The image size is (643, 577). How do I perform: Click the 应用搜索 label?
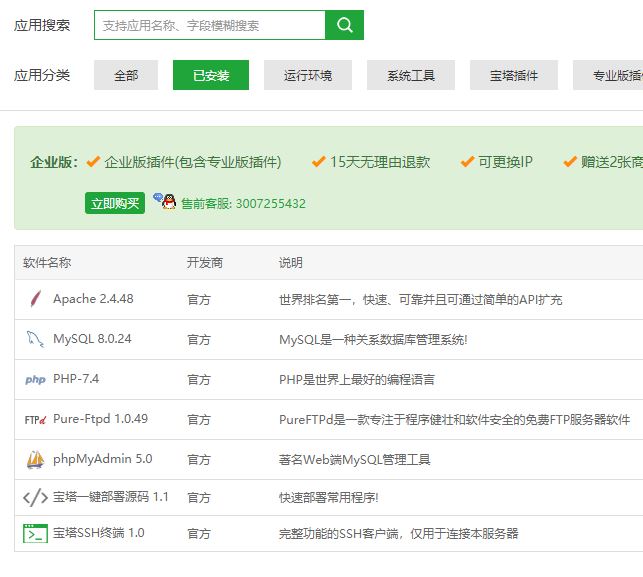[42, 25]
